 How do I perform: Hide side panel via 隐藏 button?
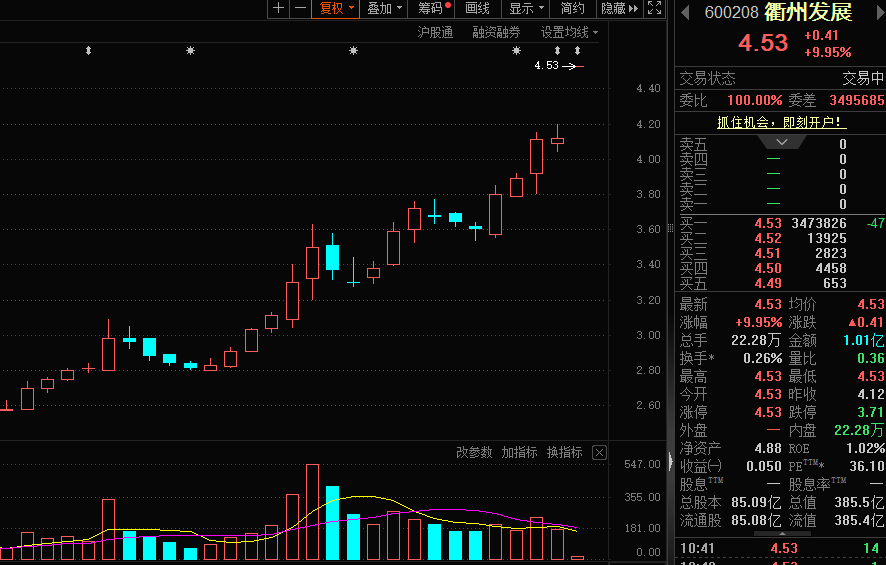point(619,8)
